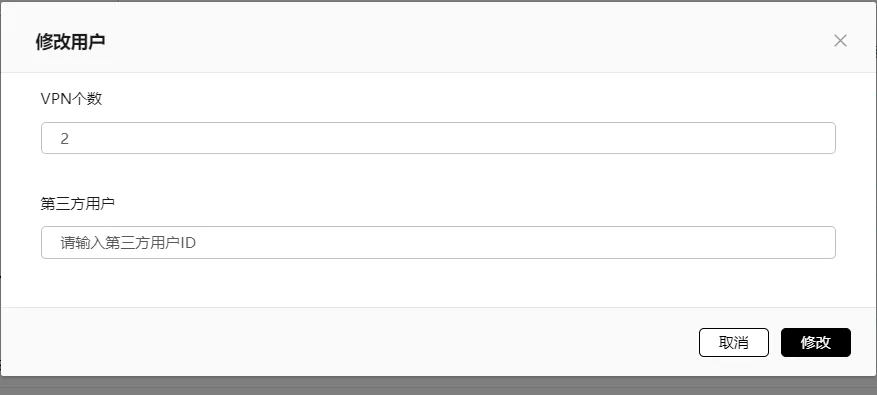Click the 请输入第三方用户ID placeholder text
This screenshot has width=877, height=395.
coord(128,243)
